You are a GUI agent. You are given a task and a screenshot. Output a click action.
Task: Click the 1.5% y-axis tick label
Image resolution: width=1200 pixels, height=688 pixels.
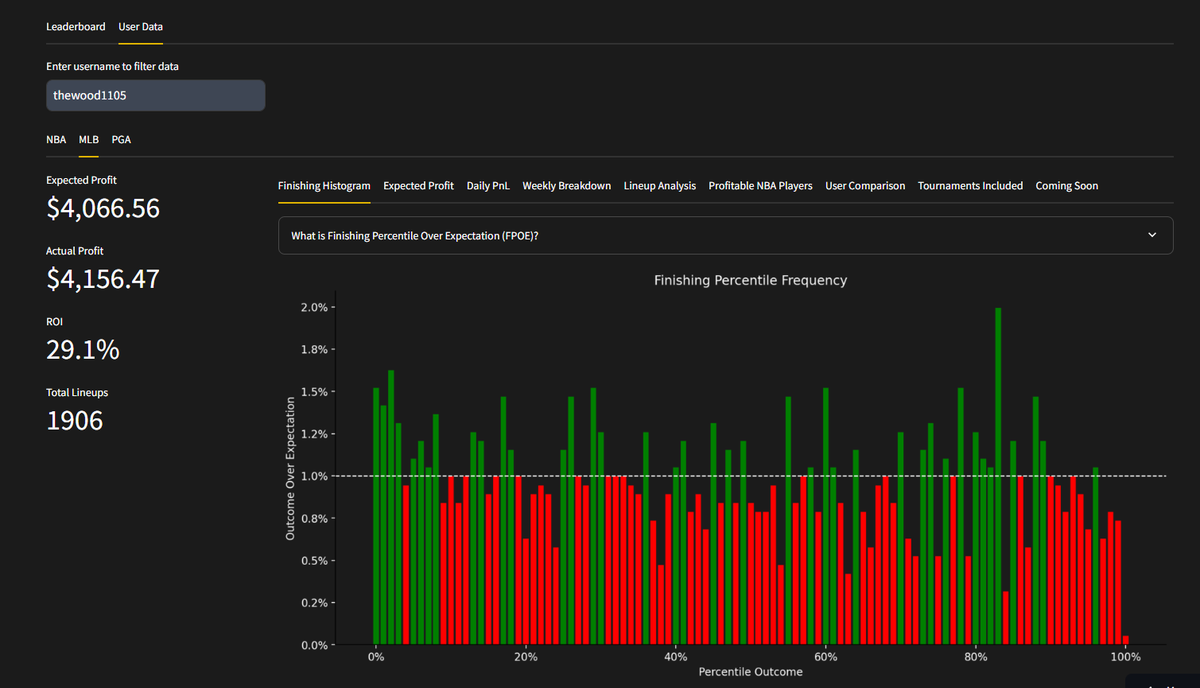click(314, 392)
